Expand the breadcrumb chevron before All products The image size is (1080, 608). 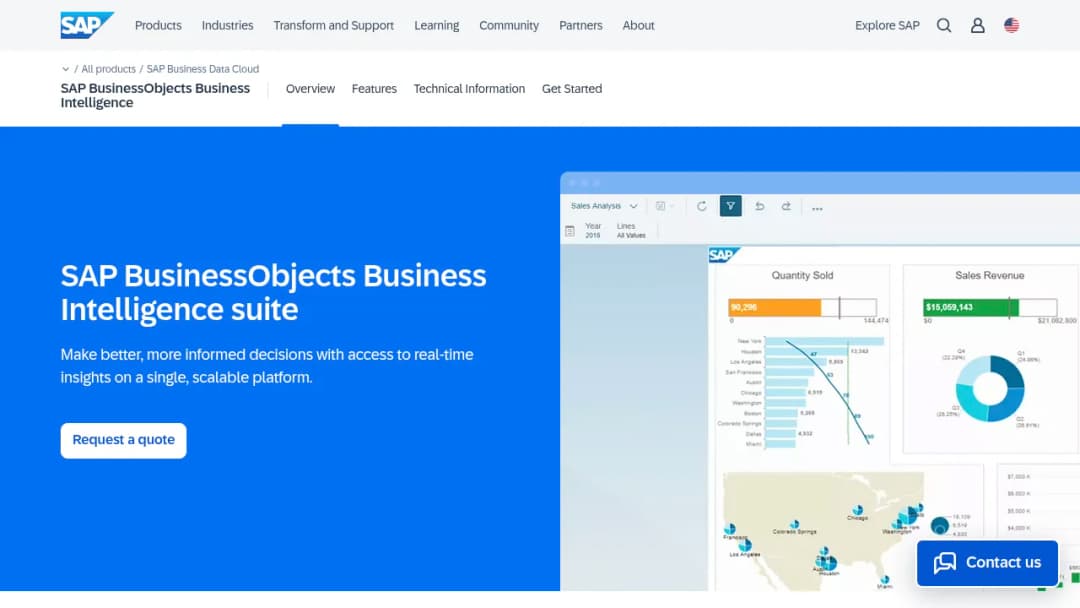(65, 69)
